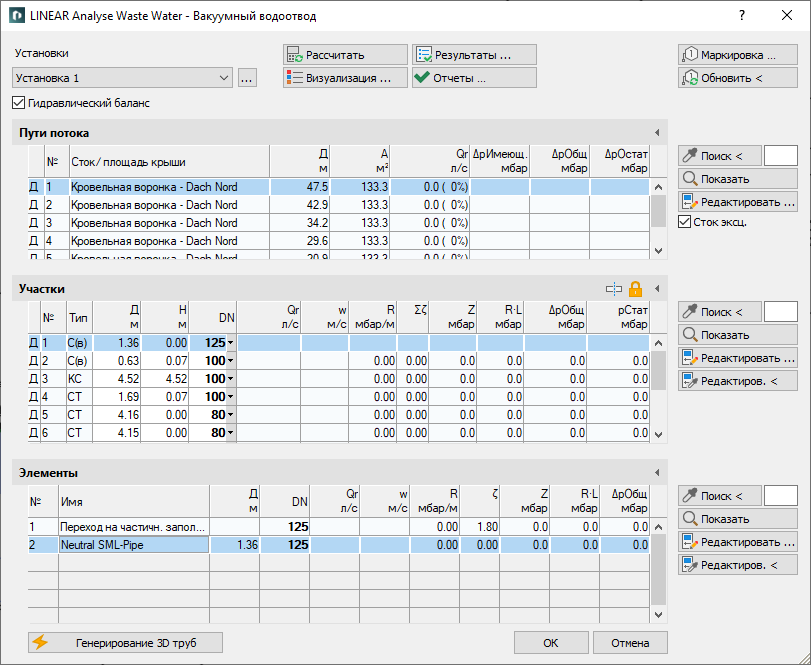Open DN dropdown for section 5

(x=230, y=415)
